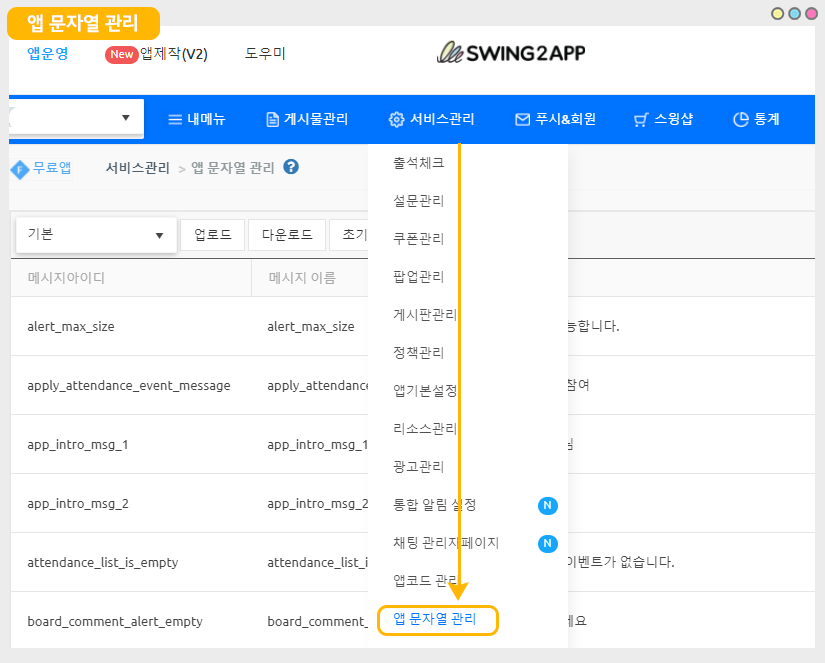Open 푸시&회원 envelope menu
This screenshot has width=825, height=663.
pos(555,119)
